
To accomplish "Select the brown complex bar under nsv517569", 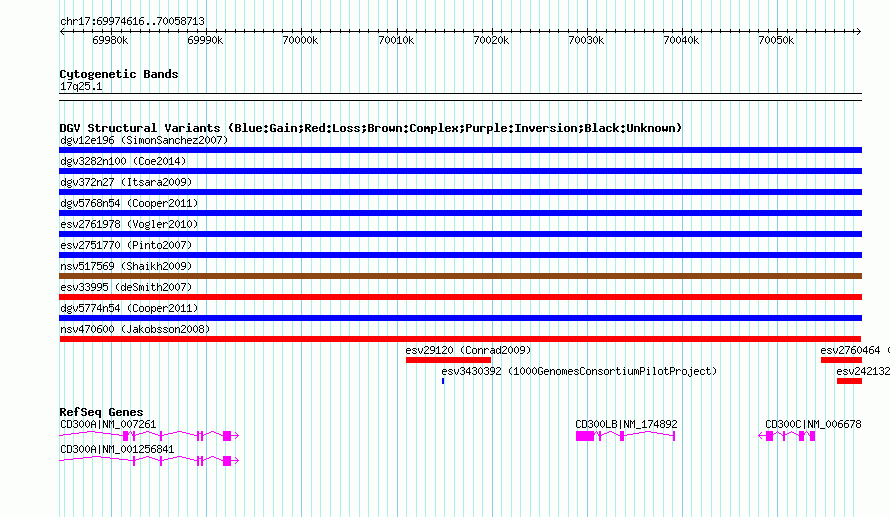I will tap(460, 276).
